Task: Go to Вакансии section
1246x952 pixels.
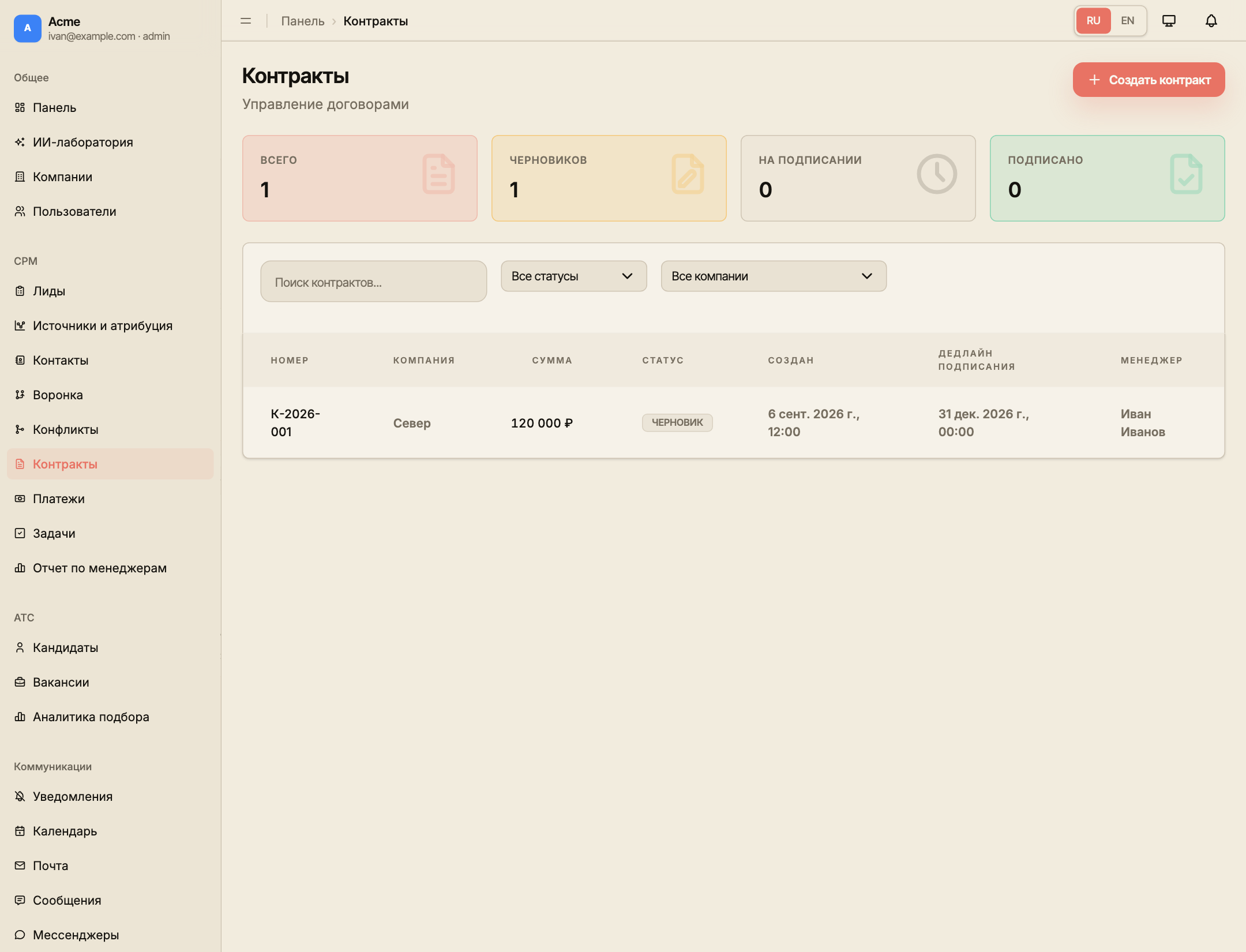Action: pos(110,682)
